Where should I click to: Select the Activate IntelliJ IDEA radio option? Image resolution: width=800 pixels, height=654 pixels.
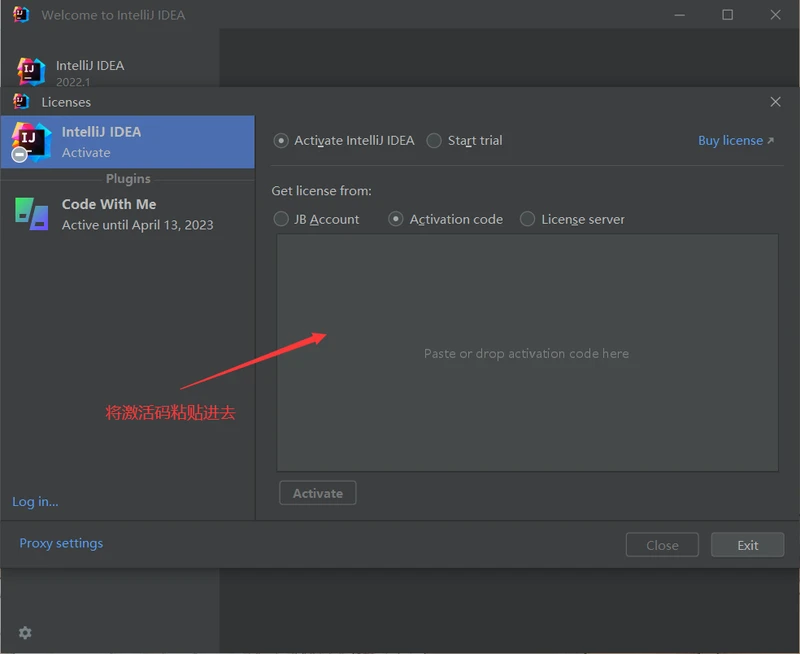(x=281, y=141)
